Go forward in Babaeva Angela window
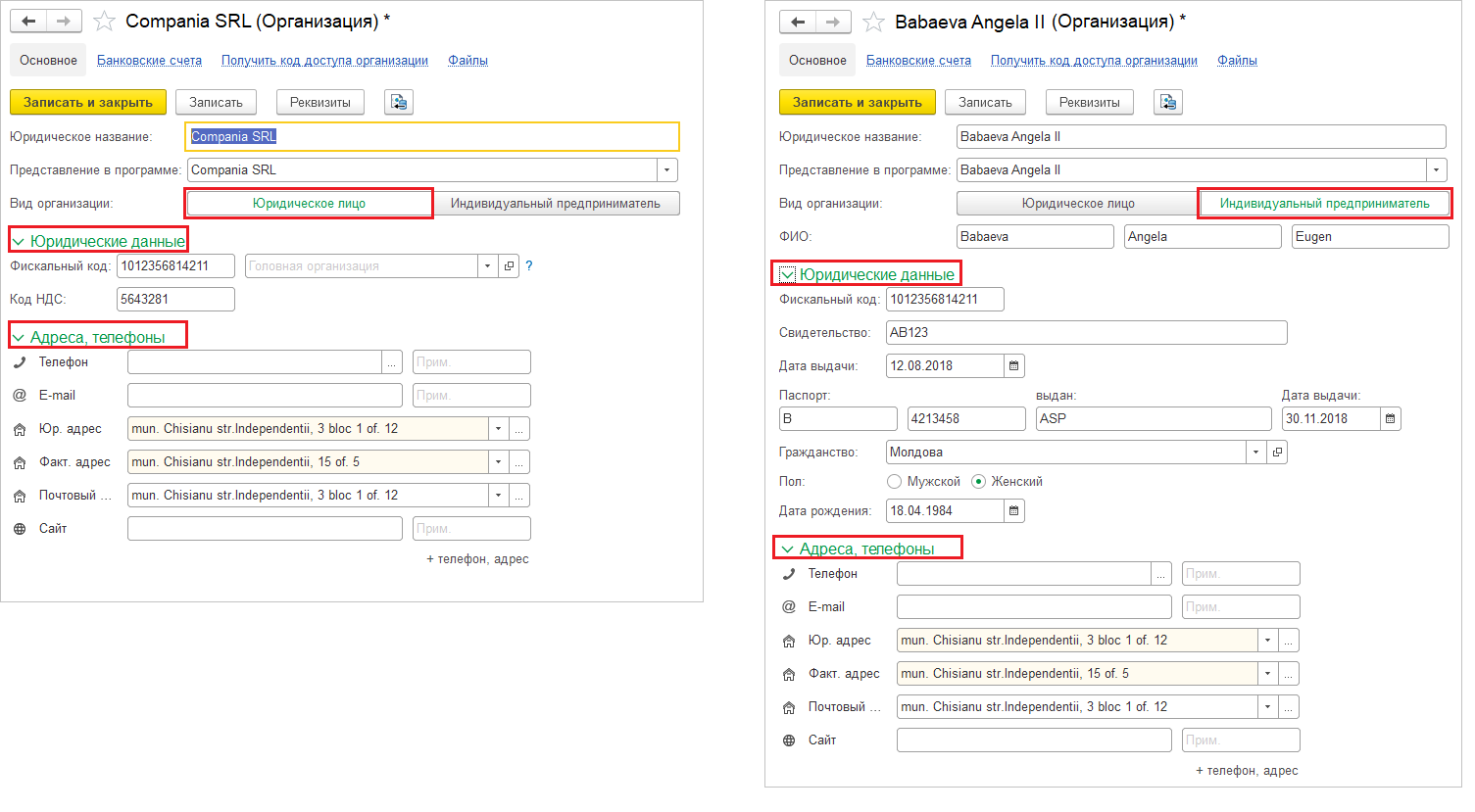 coord(833,22)
